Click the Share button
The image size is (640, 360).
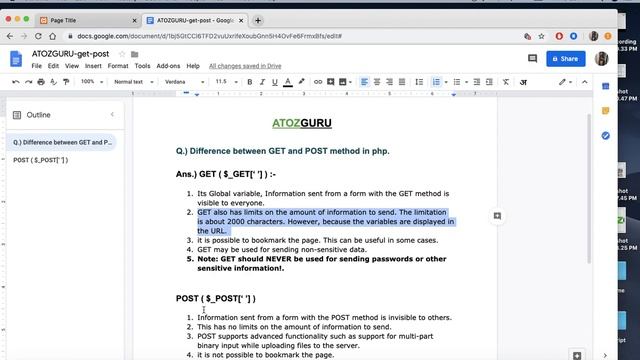pyautogui.click(x=566, y=59)
